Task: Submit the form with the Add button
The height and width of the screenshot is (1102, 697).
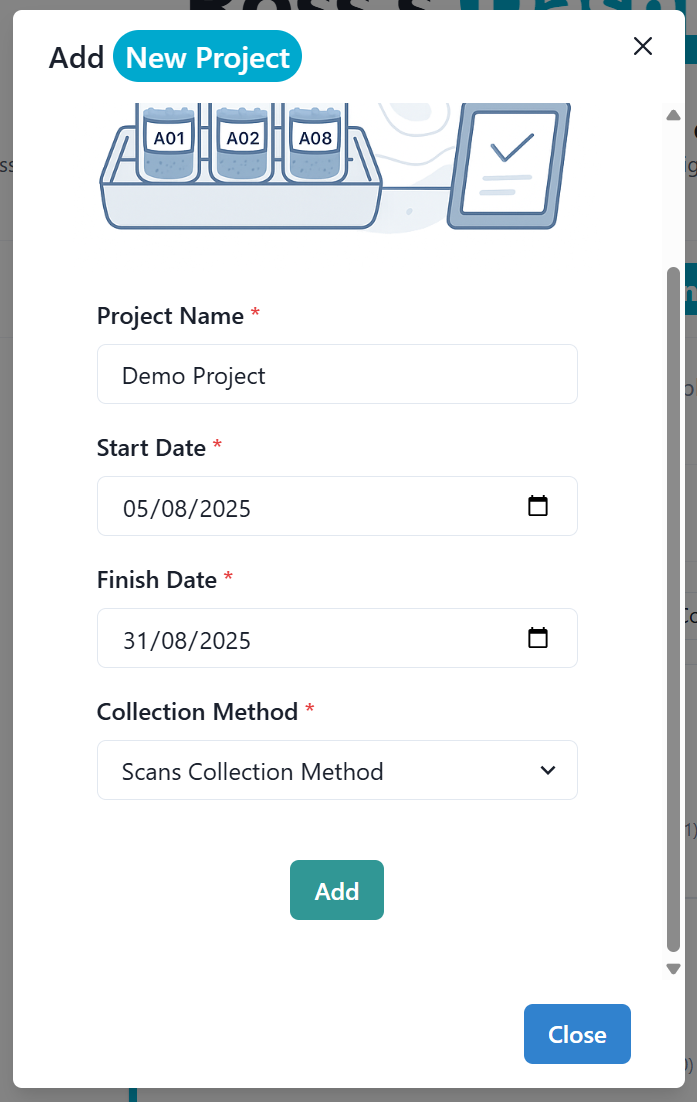Action: [x=337, y=890]
